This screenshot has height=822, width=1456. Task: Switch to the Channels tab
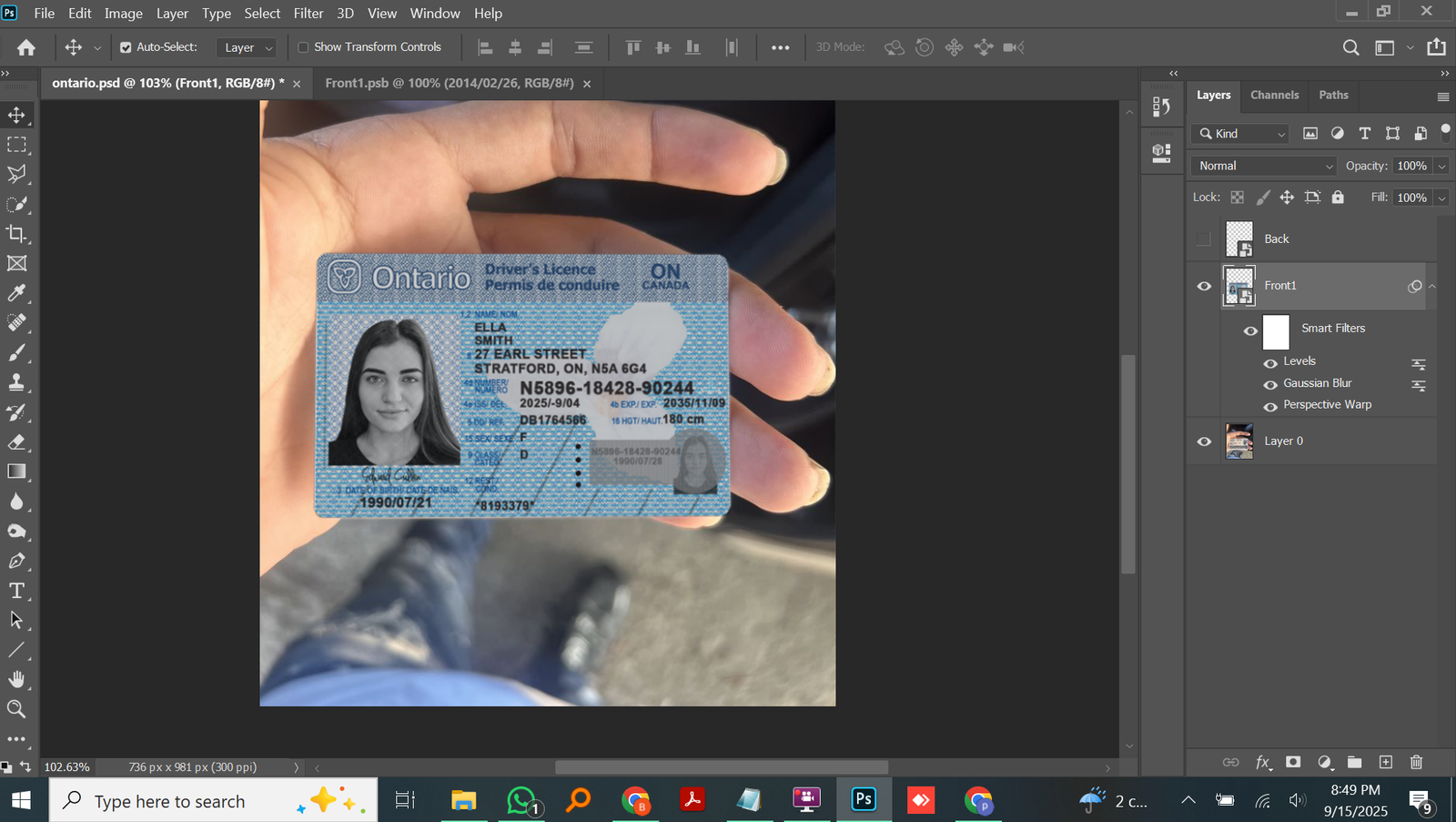point(1274,95)
